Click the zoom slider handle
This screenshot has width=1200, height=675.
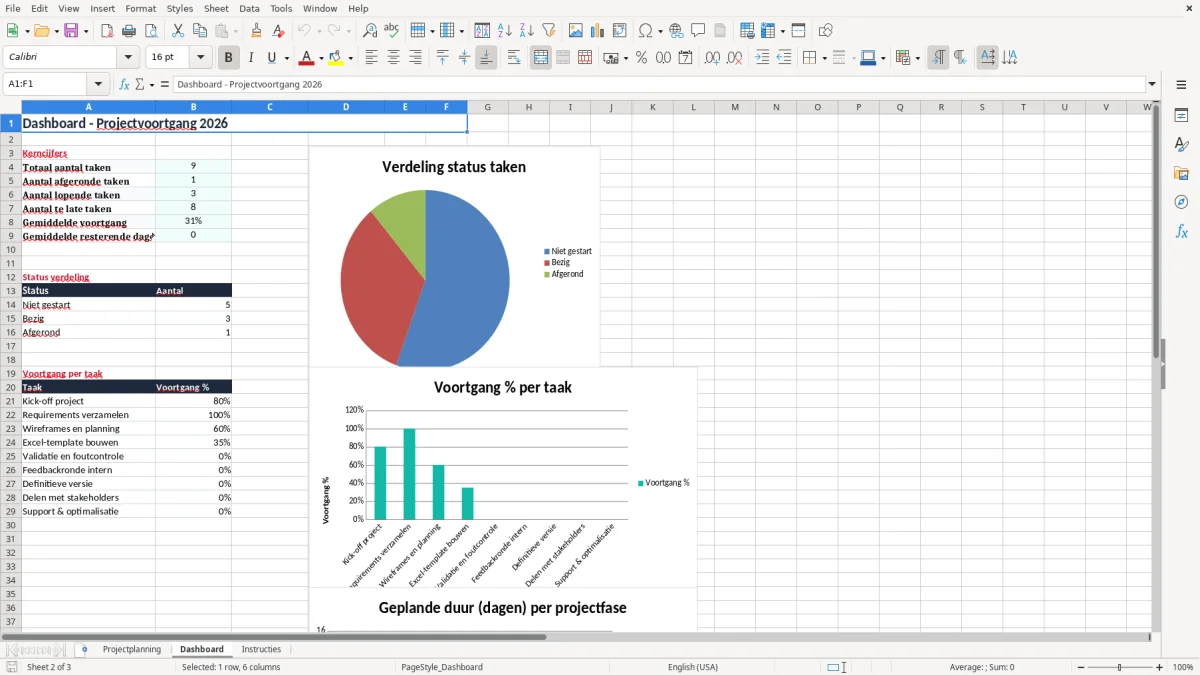click(1119, 667)
